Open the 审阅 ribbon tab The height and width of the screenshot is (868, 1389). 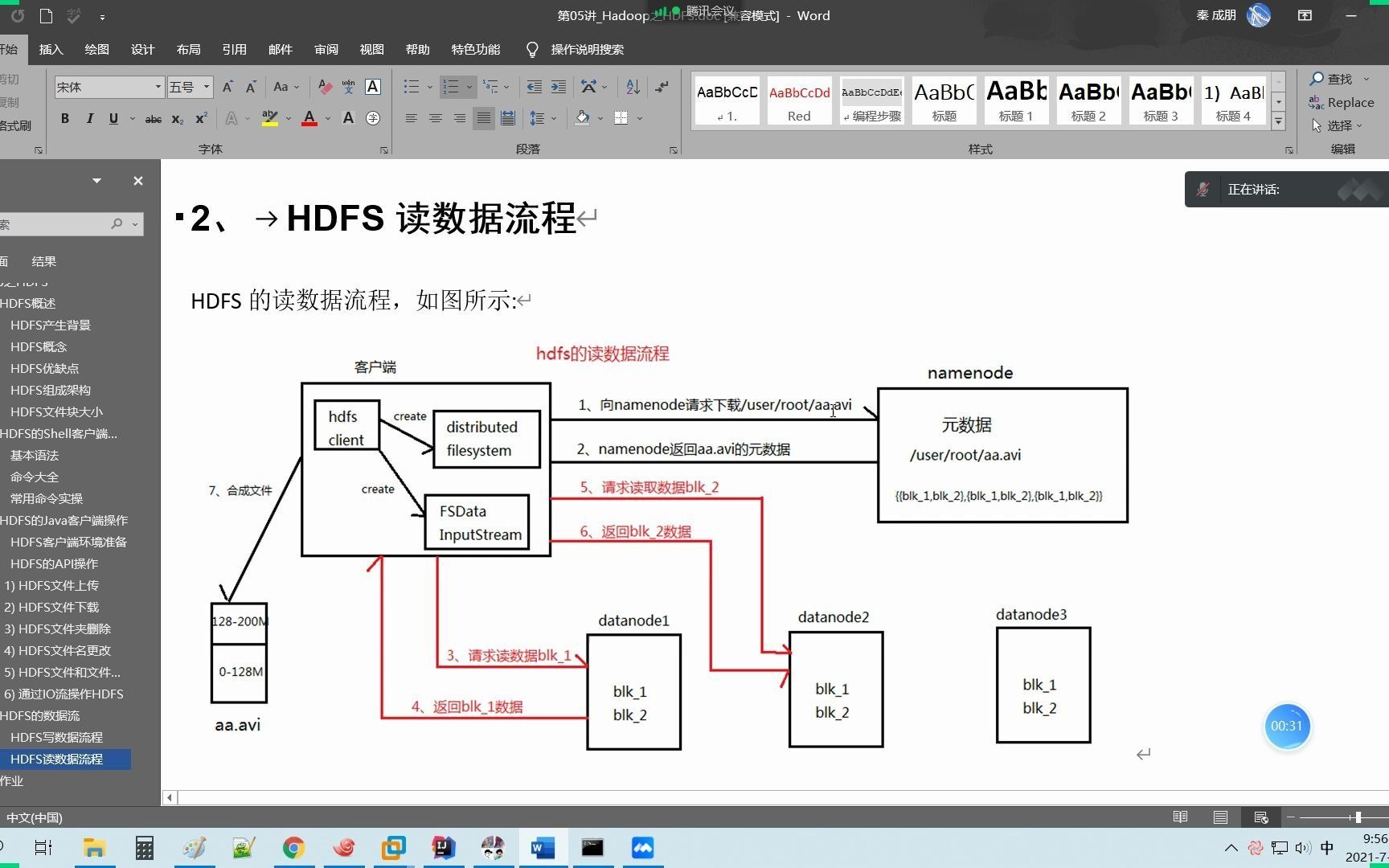point(326,49)
